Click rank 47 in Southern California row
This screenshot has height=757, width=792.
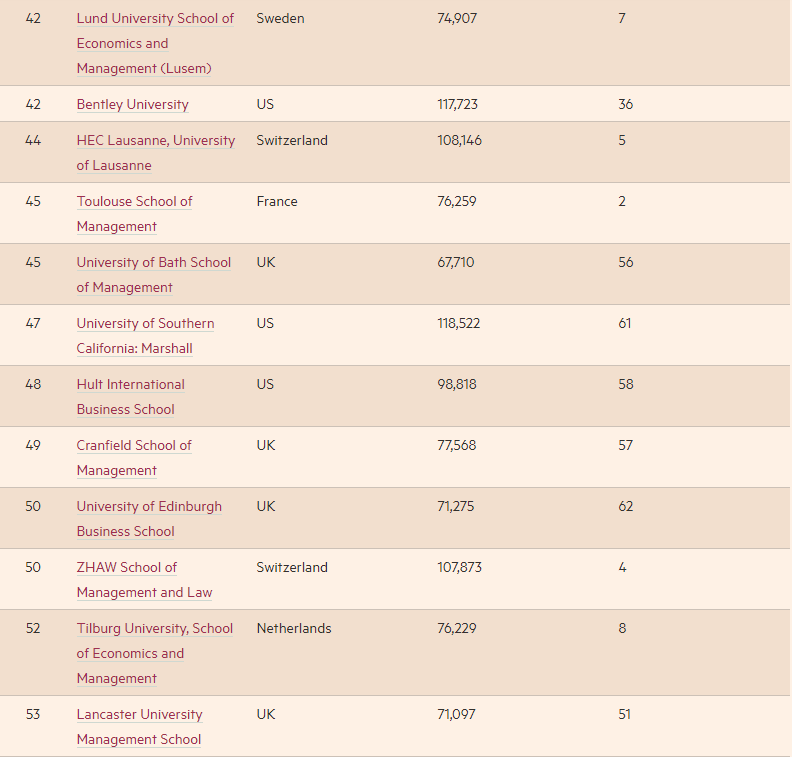pos(33,324)
